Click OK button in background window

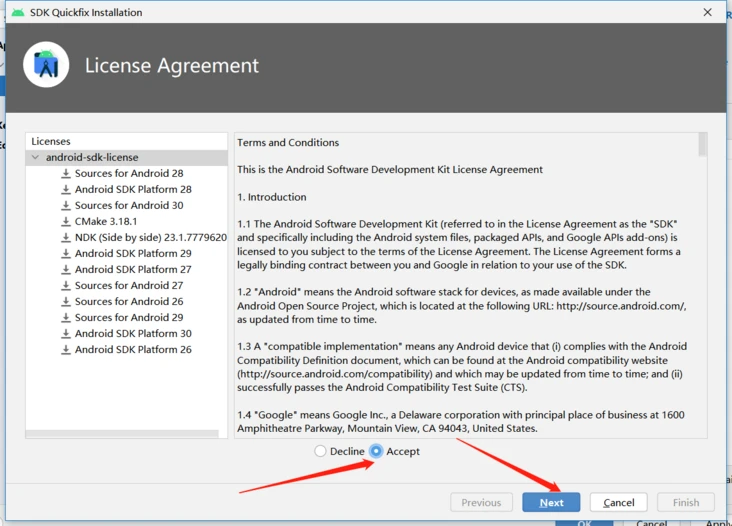584,523
